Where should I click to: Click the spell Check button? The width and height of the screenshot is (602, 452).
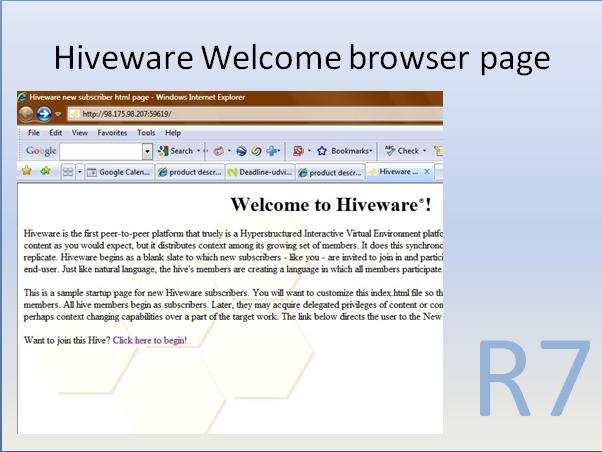[402, 151]
